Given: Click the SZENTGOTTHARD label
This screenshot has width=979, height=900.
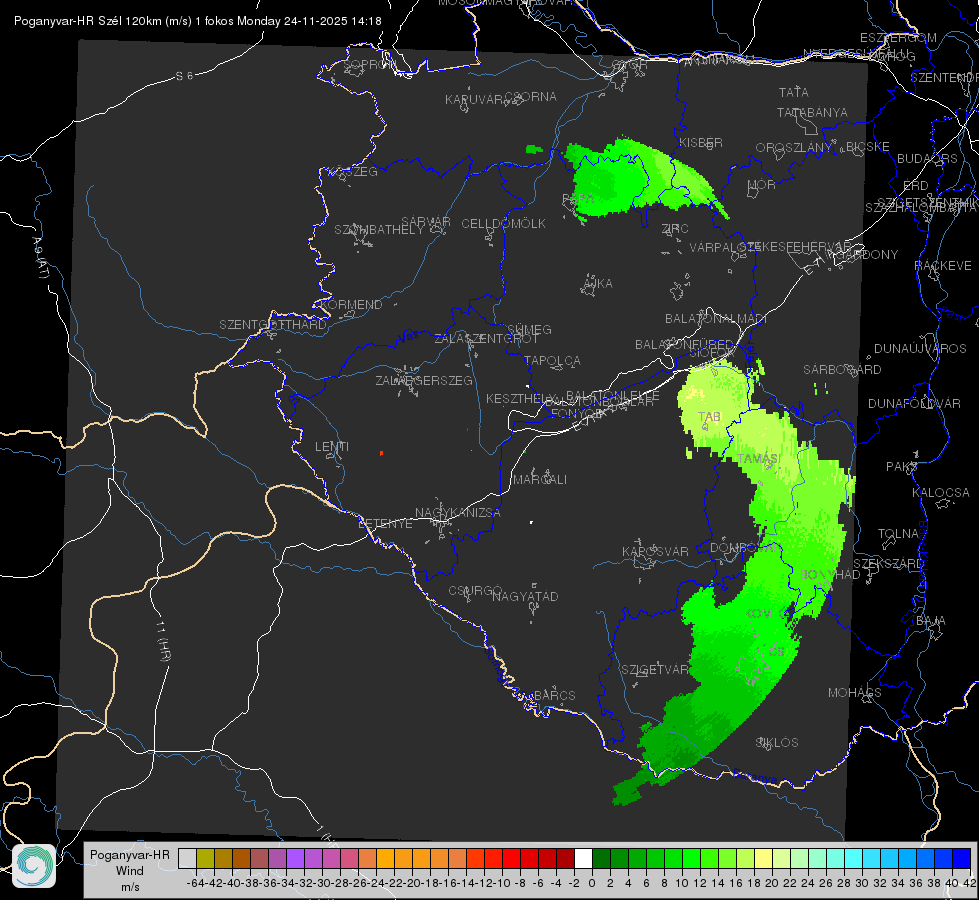Looking at the screenshot, I should [273, 325].
